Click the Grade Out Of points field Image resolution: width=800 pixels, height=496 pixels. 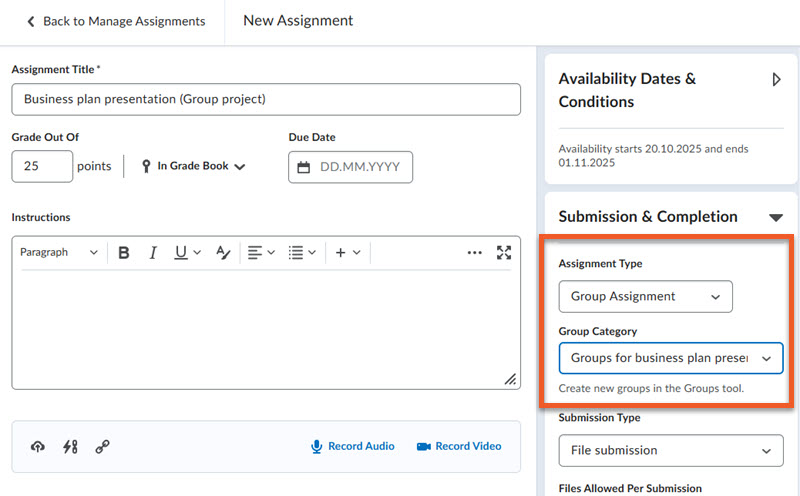tap(42, 167)
